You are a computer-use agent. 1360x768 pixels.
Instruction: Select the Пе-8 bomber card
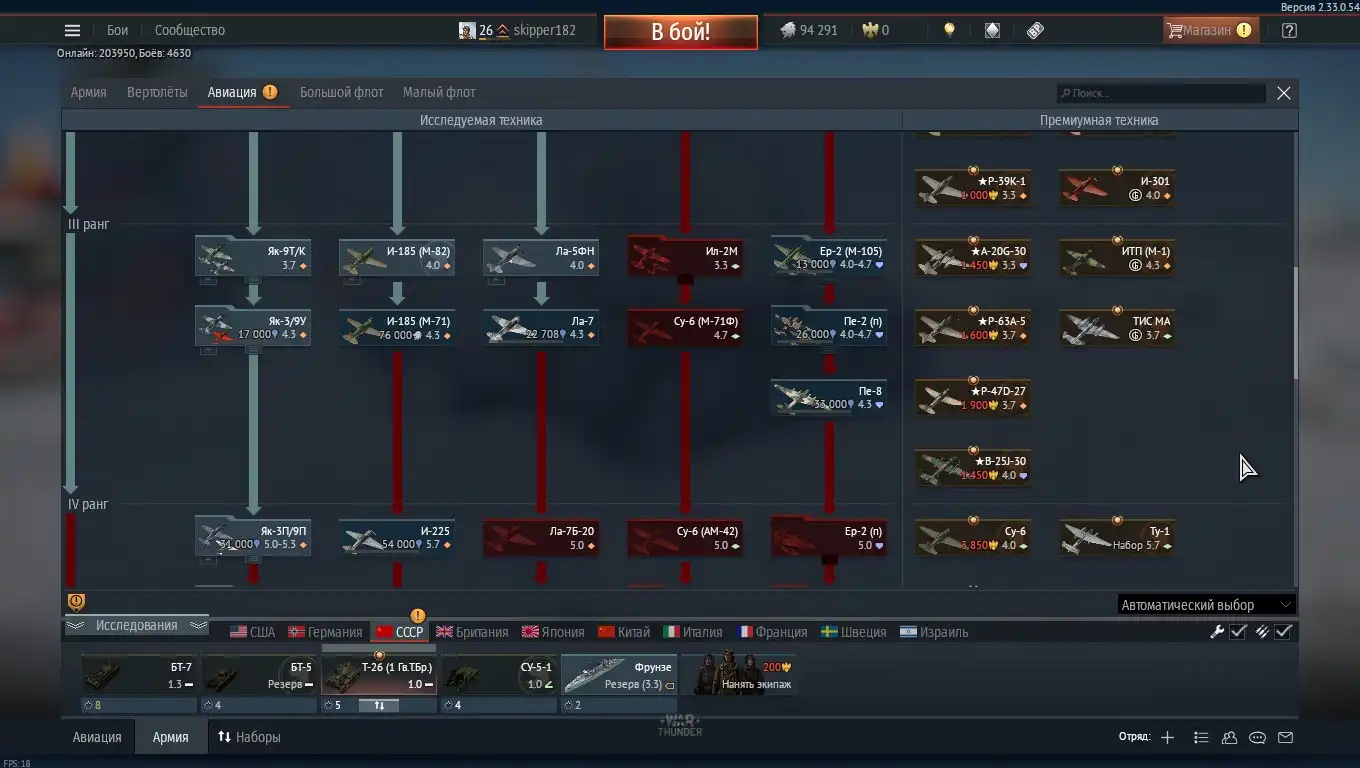829,397
